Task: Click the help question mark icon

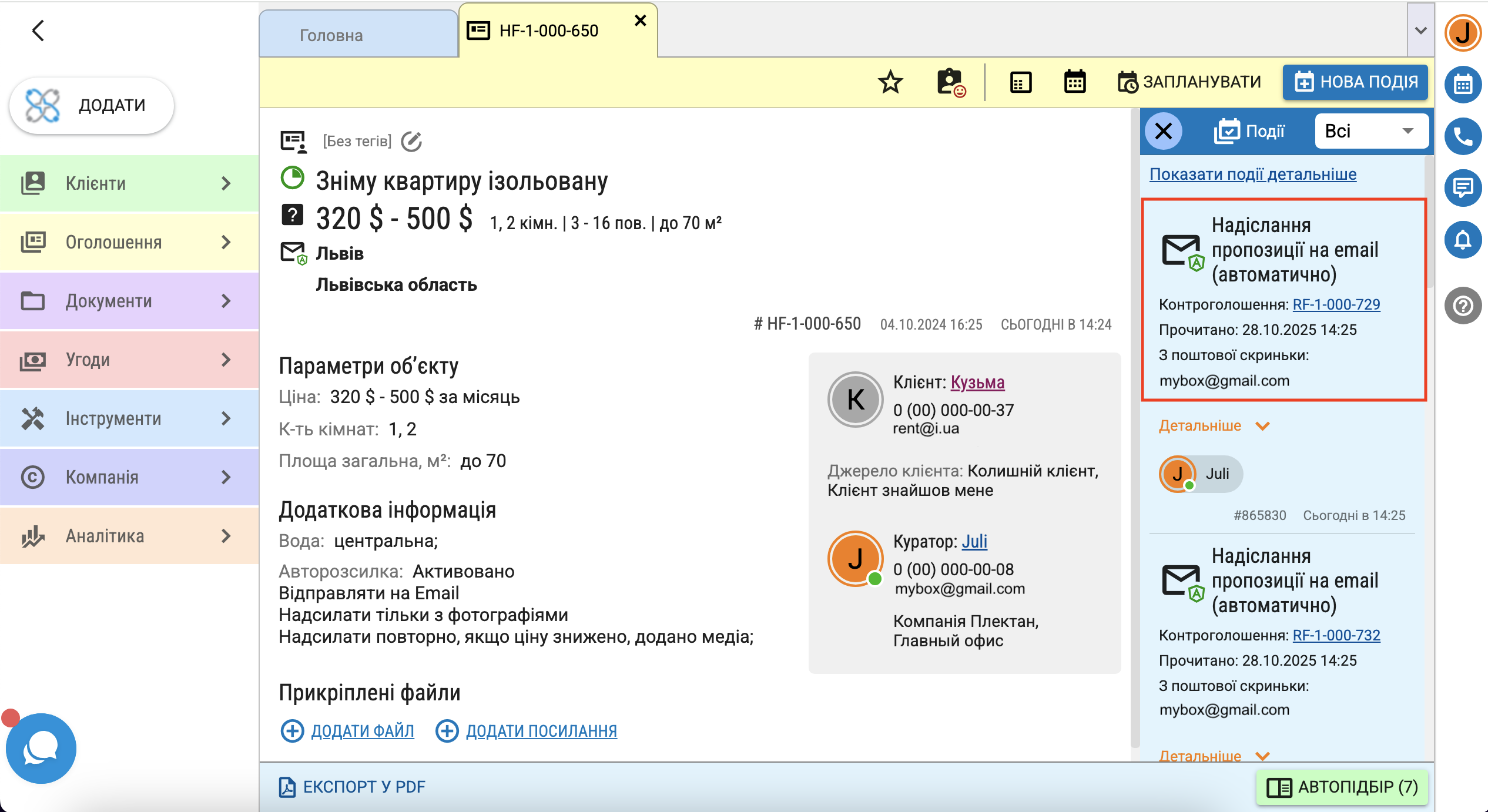Action: click(x=1463, y=306)
